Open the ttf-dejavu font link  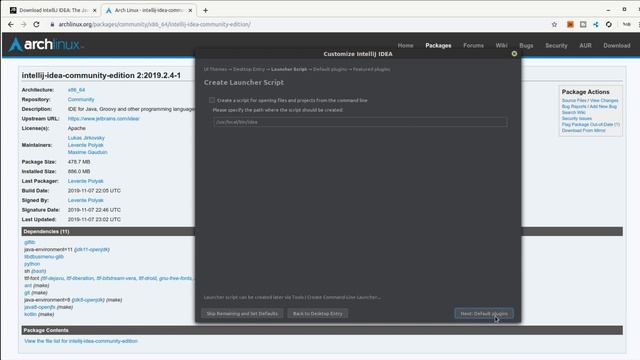[x=53, y=278]
